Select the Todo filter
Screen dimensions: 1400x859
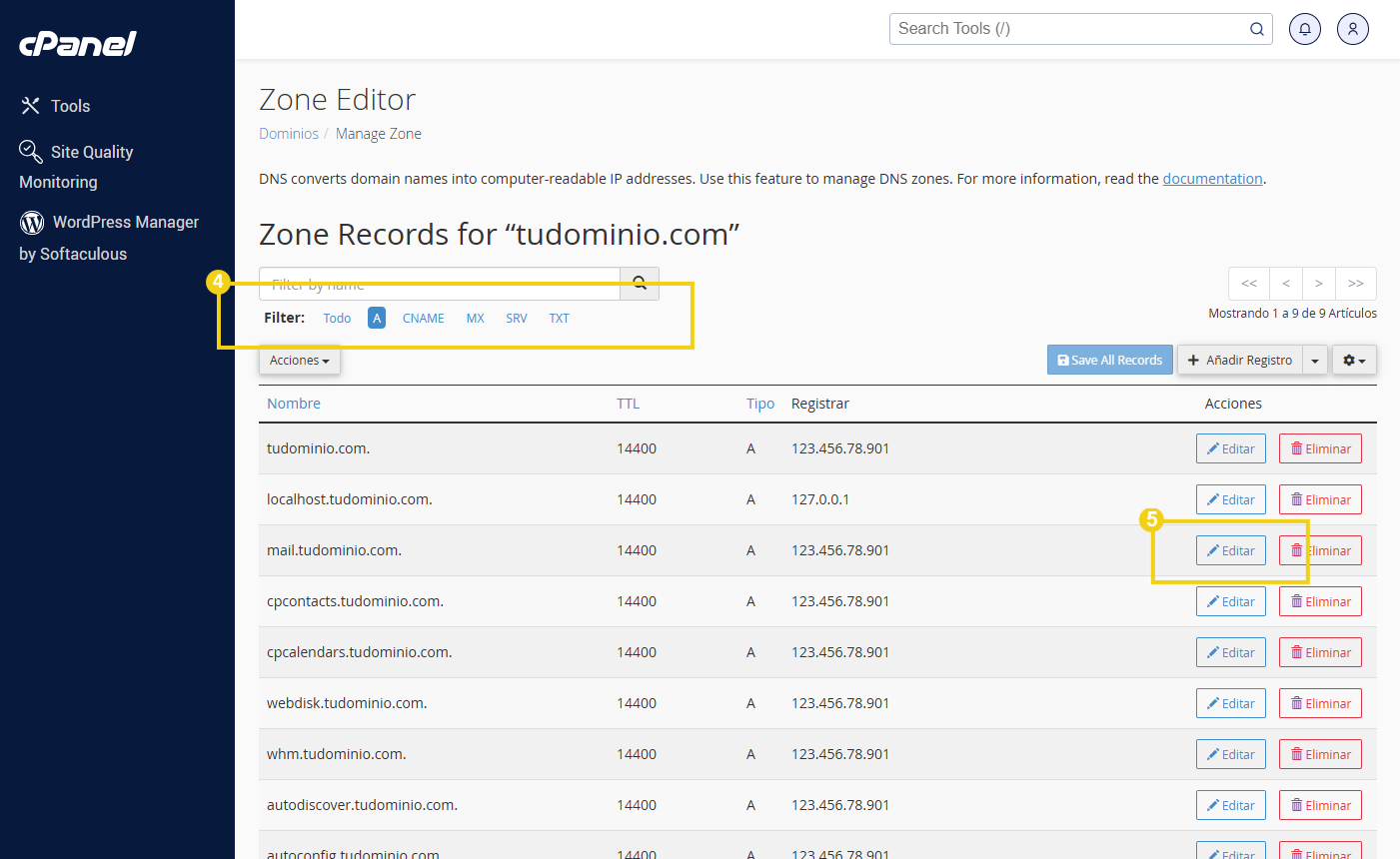pos(337,319)
